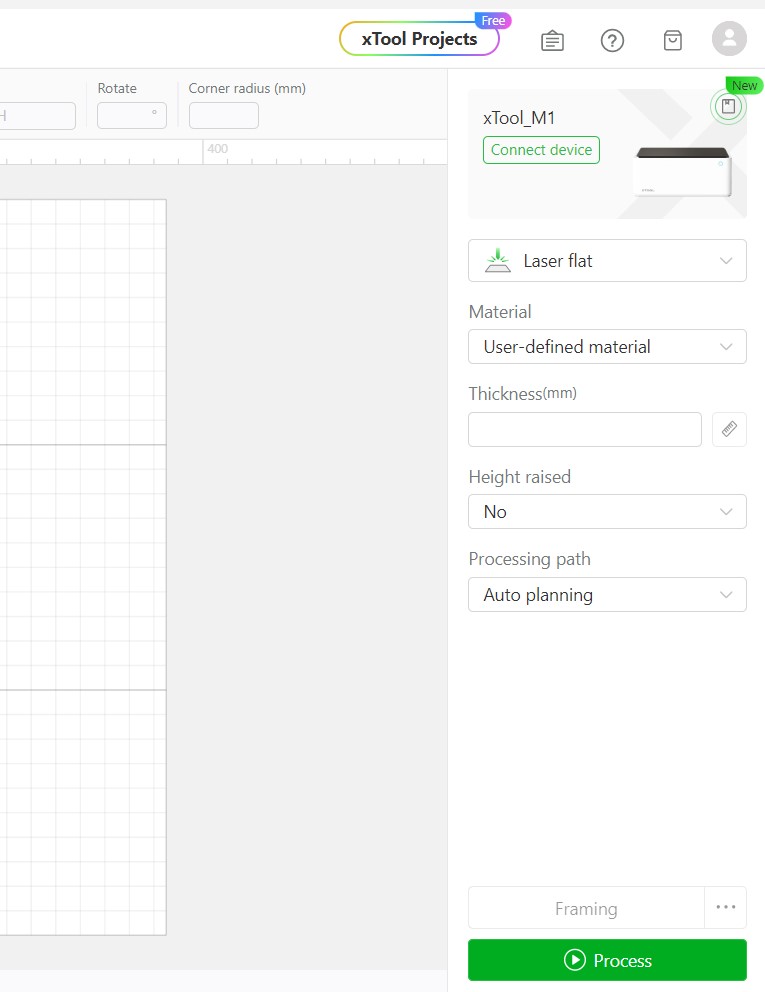
Task: Open xTool Projects
Action: point(420,39)
